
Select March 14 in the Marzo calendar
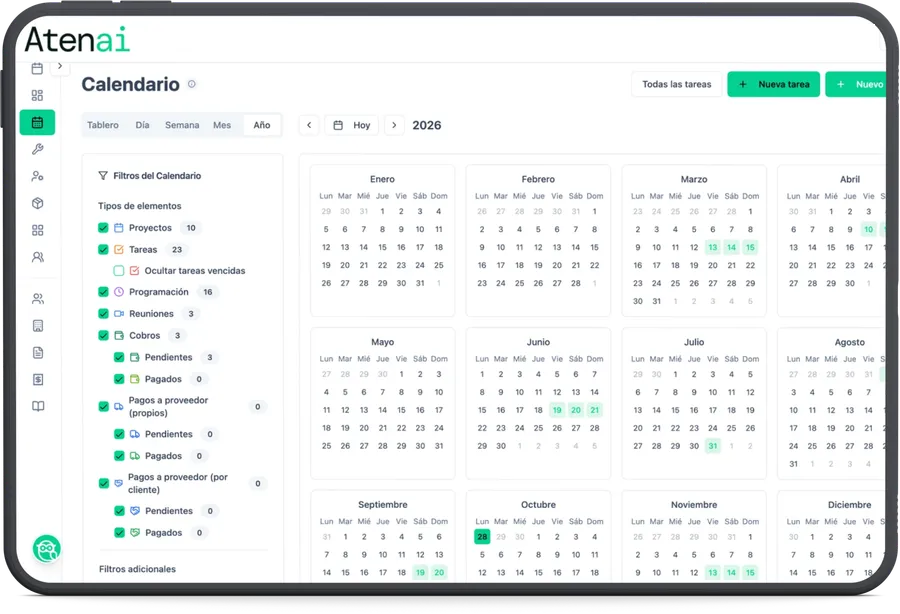pyautogui.click(x=731, y=247)
